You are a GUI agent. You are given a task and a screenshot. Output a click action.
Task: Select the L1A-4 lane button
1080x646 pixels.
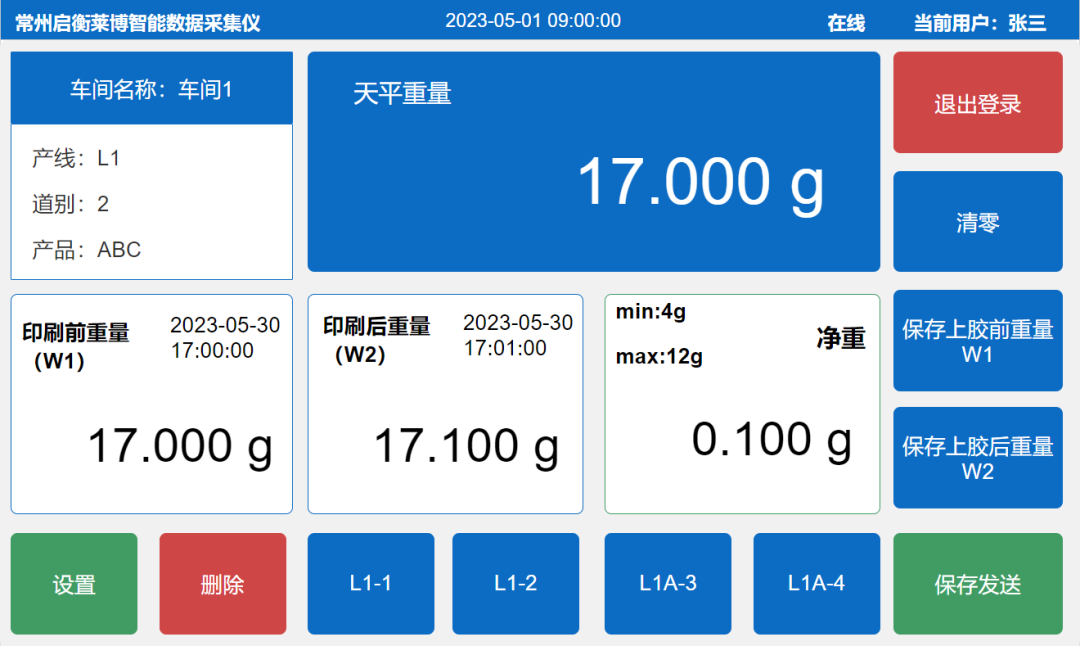(816, 584)
